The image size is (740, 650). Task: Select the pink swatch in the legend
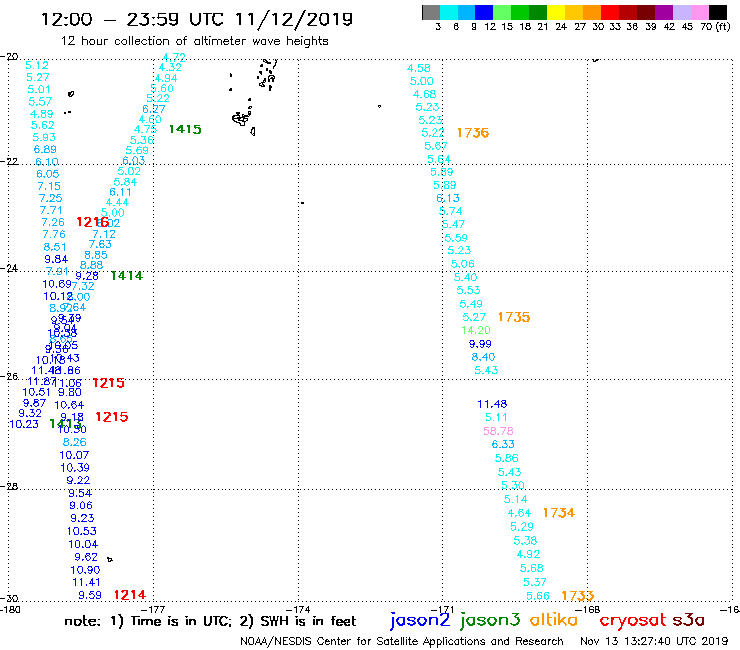700,12
